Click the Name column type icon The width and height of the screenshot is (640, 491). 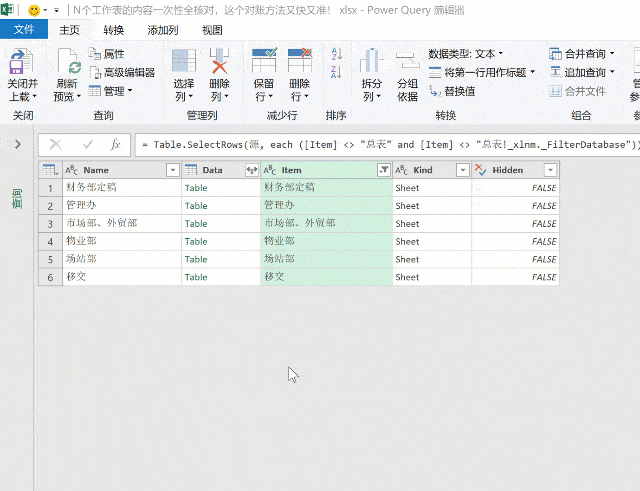coord(71,170)
